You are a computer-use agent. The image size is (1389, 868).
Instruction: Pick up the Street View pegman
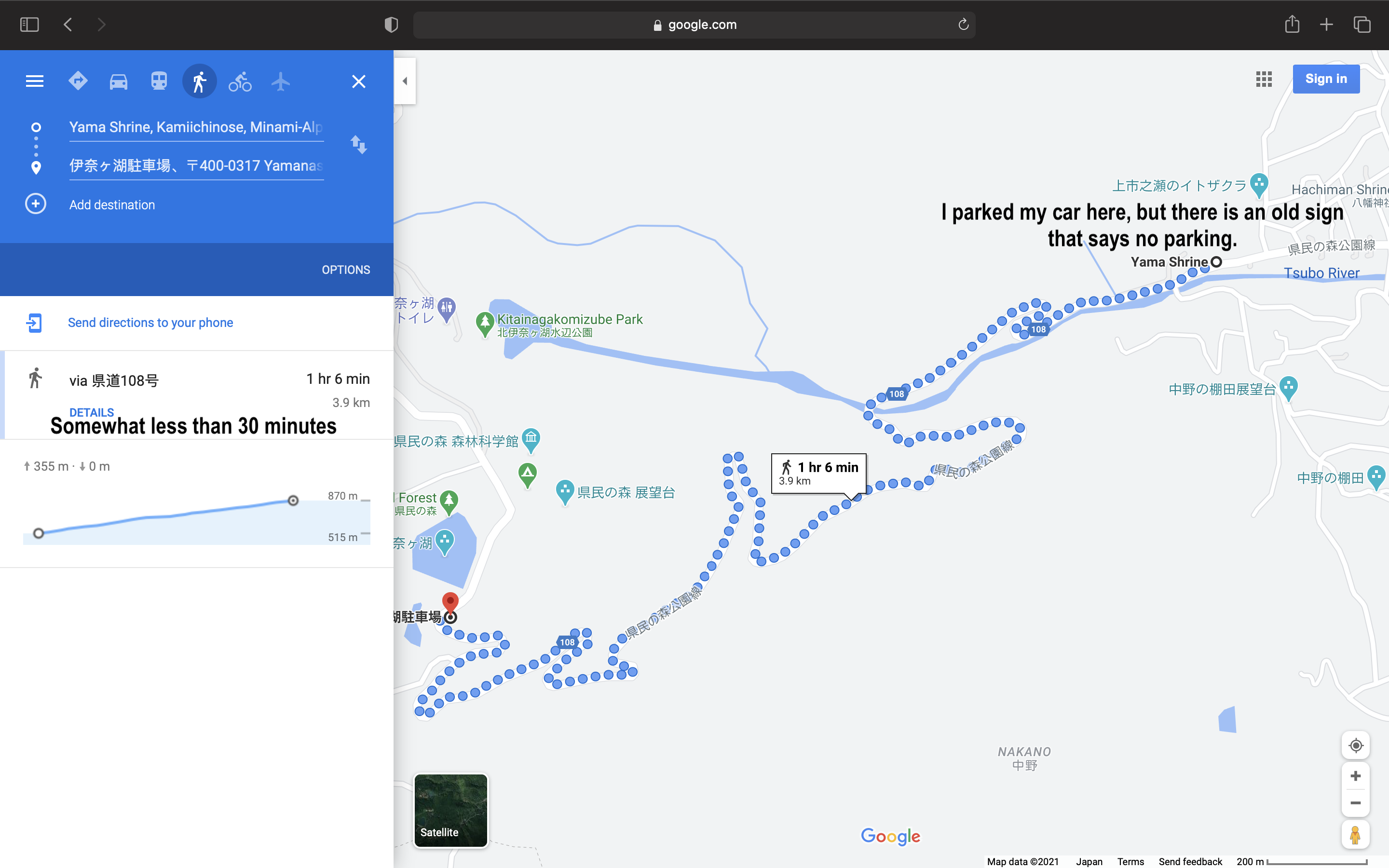(x=1356, y=835)
